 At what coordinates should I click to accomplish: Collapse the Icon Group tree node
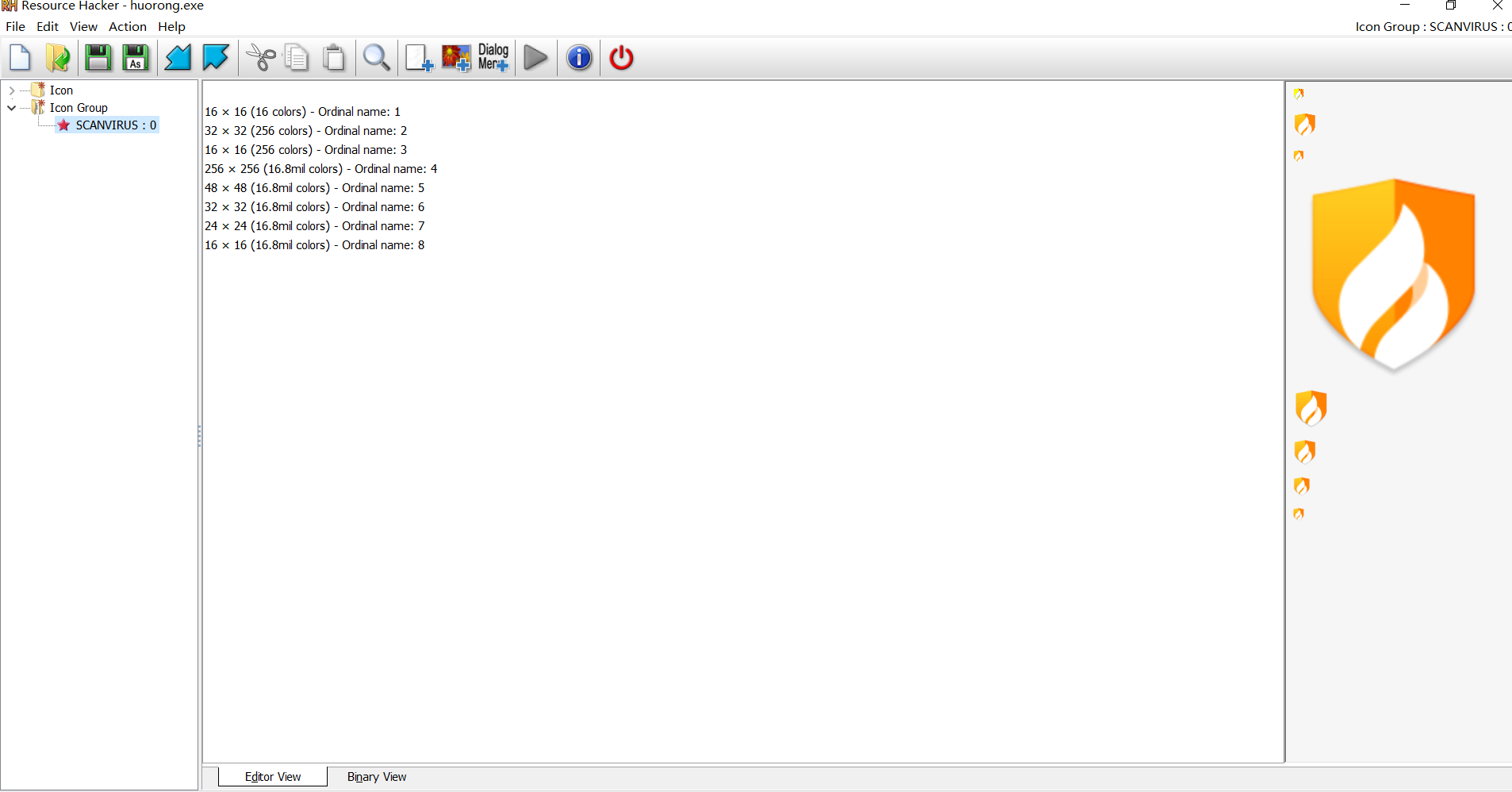(x=12, y=108)
